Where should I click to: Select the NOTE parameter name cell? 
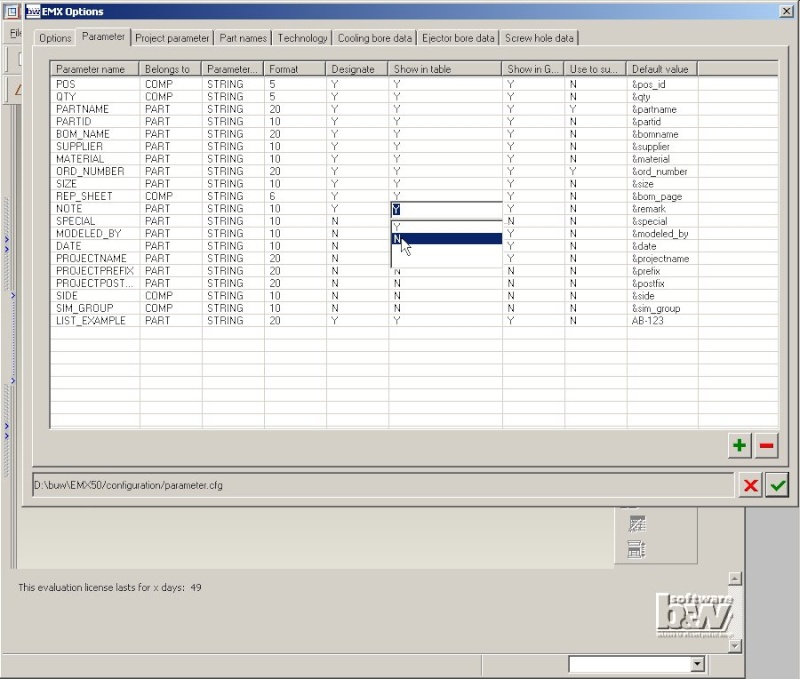click(x=95, y=209)
